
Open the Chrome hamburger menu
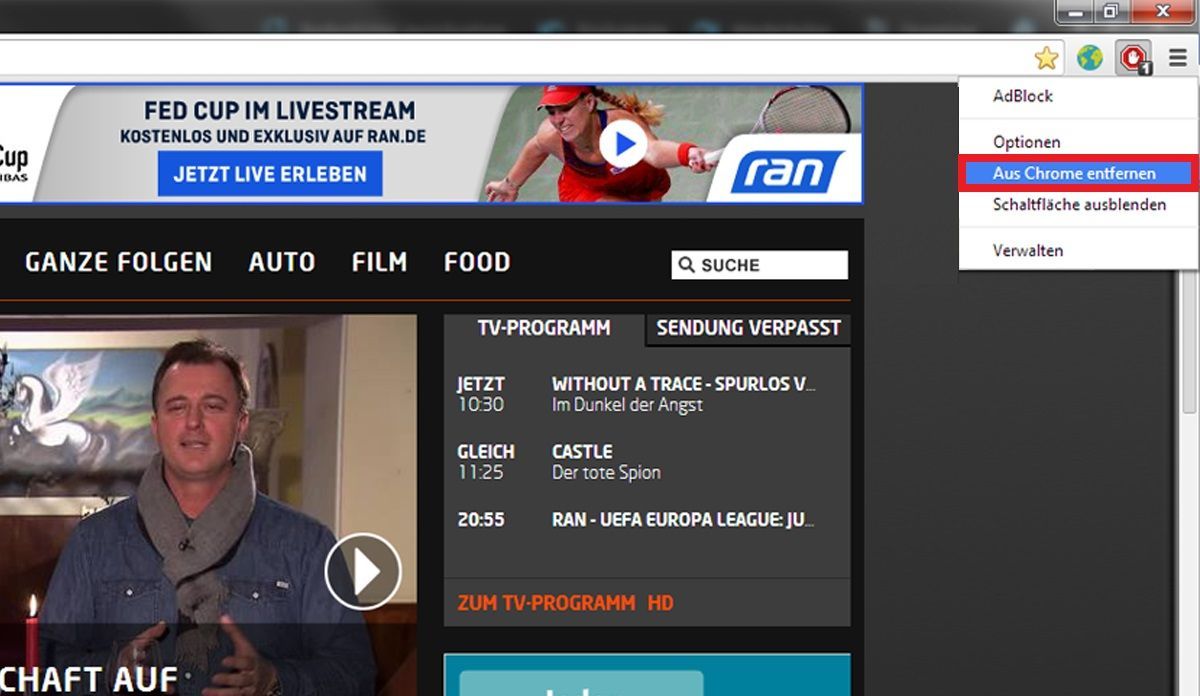tap(1178, 58)
